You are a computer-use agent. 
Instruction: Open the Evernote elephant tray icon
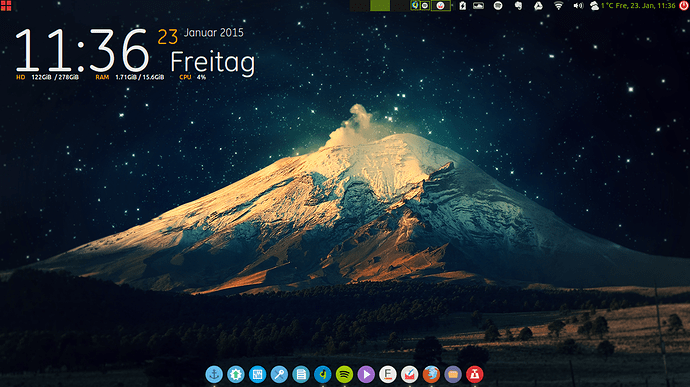(518, 6)
